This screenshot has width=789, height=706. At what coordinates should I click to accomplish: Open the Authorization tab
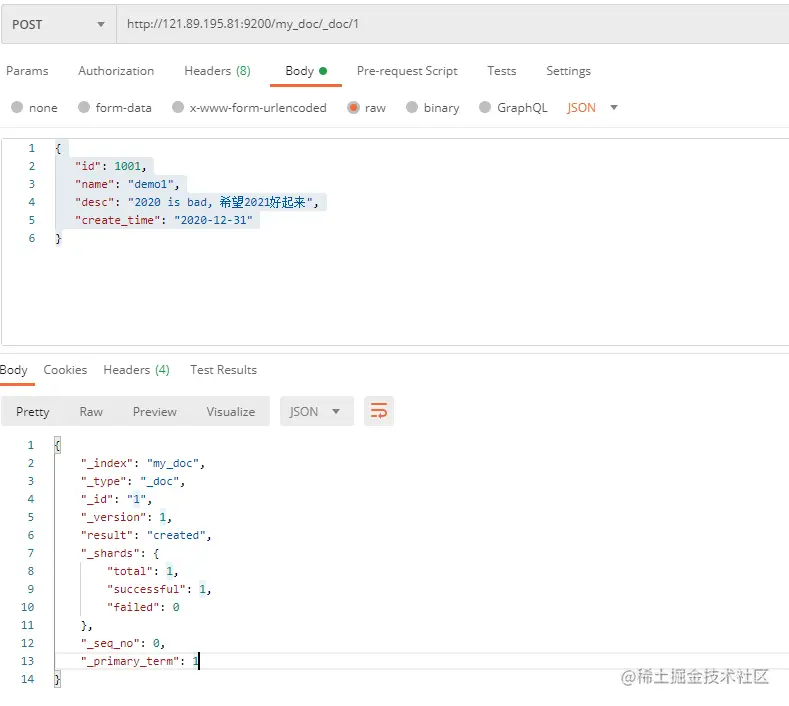tap(116, 71)
